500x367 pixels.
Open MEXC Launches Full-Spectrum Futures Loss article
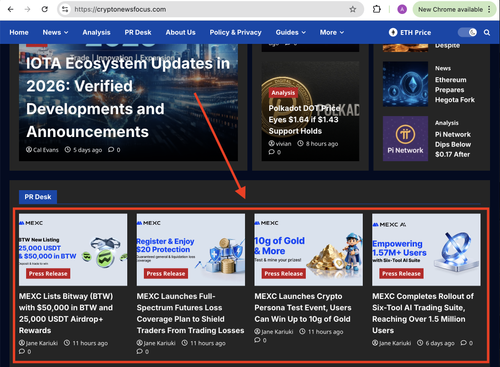pyautogui.click(x=190, y=313)
